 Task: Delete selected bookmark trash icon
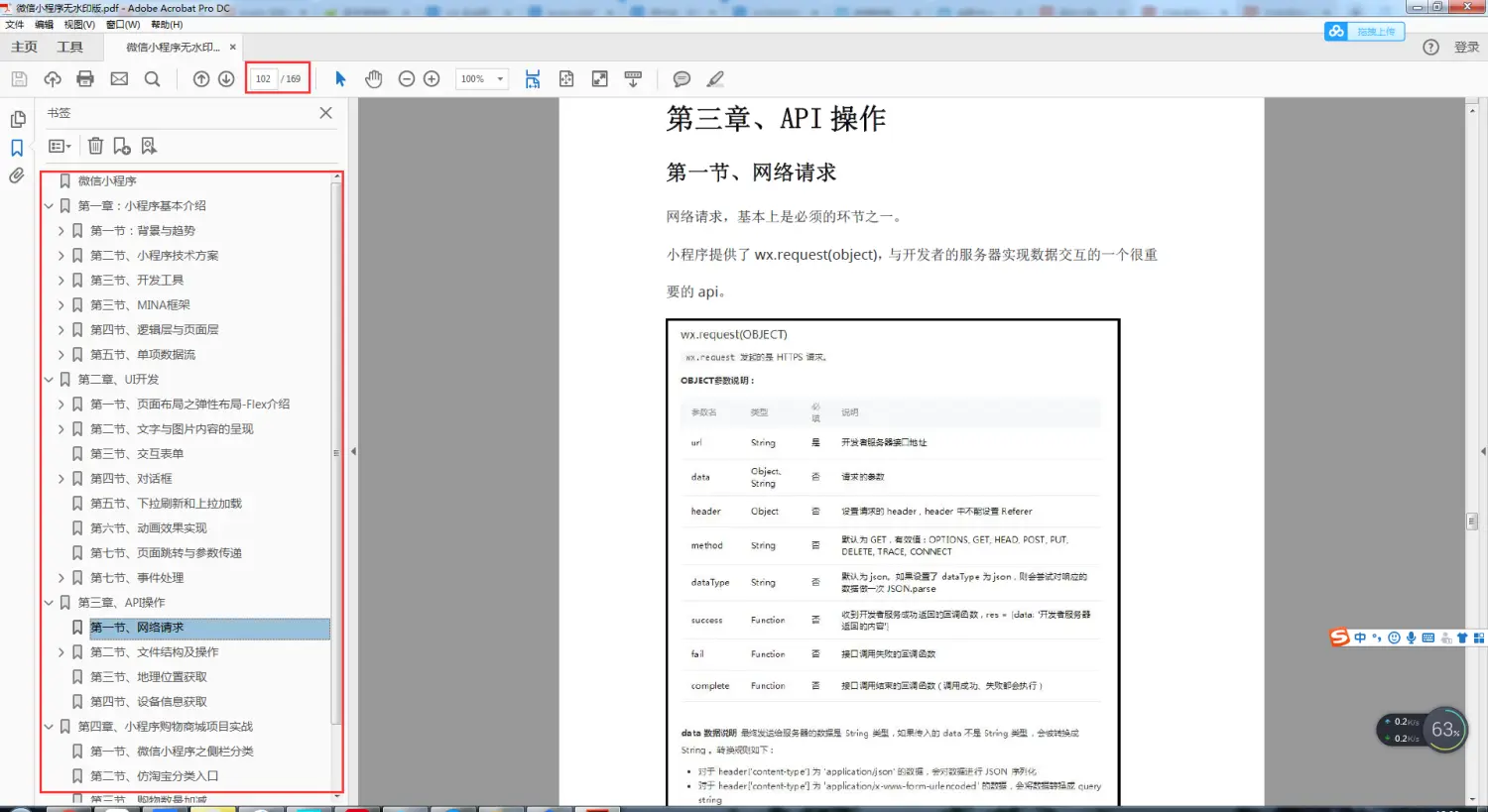click(x=95, y=146)
